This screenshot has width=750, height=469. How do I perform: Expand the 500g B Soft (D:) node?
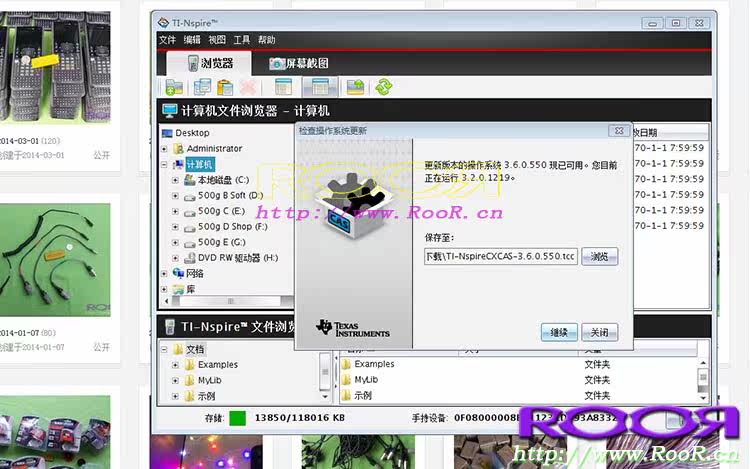(176, 196)
